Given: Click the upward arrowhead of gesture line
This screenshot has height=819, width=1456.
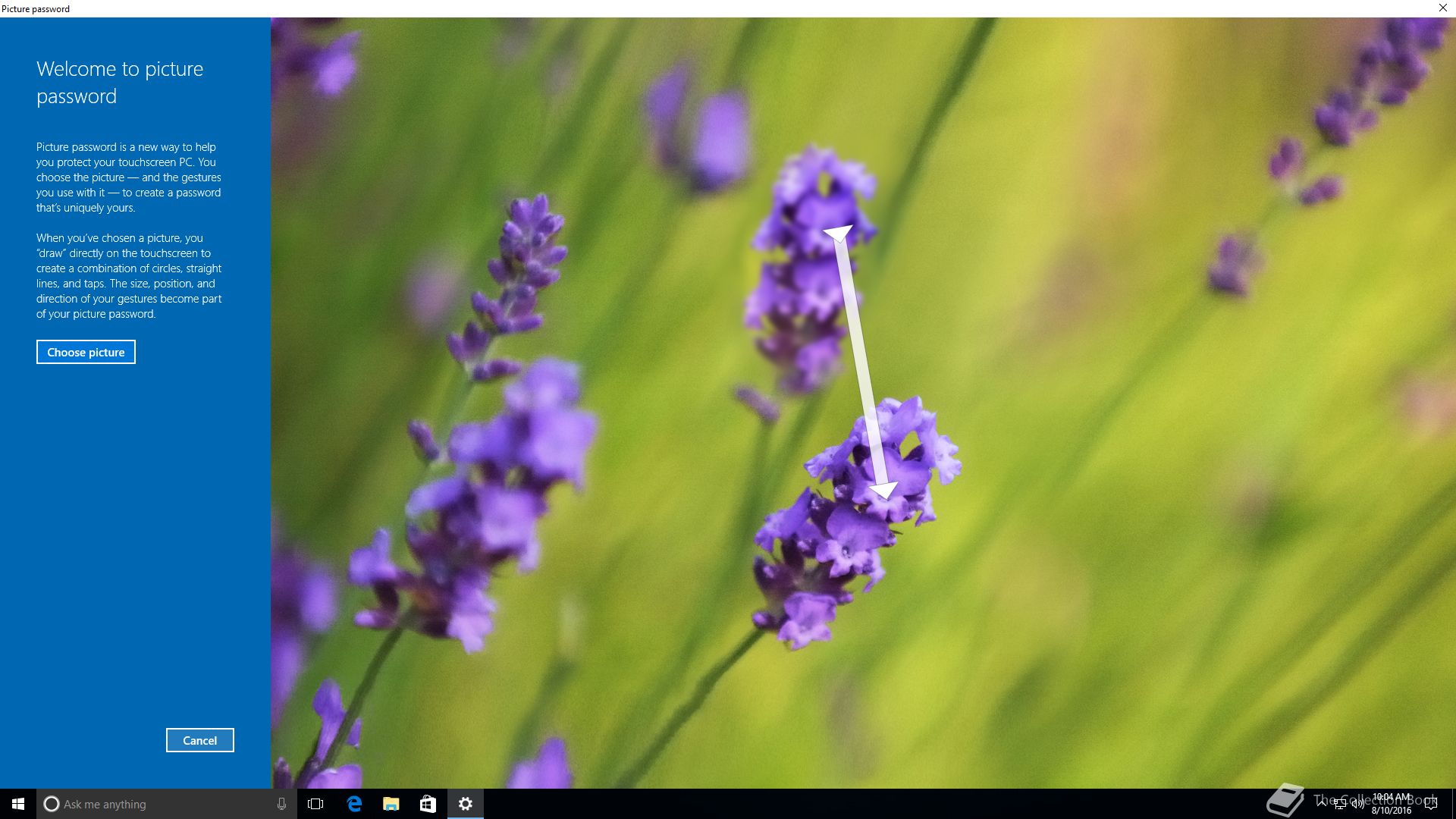Looking at the screenshot, I should [839, 233].
